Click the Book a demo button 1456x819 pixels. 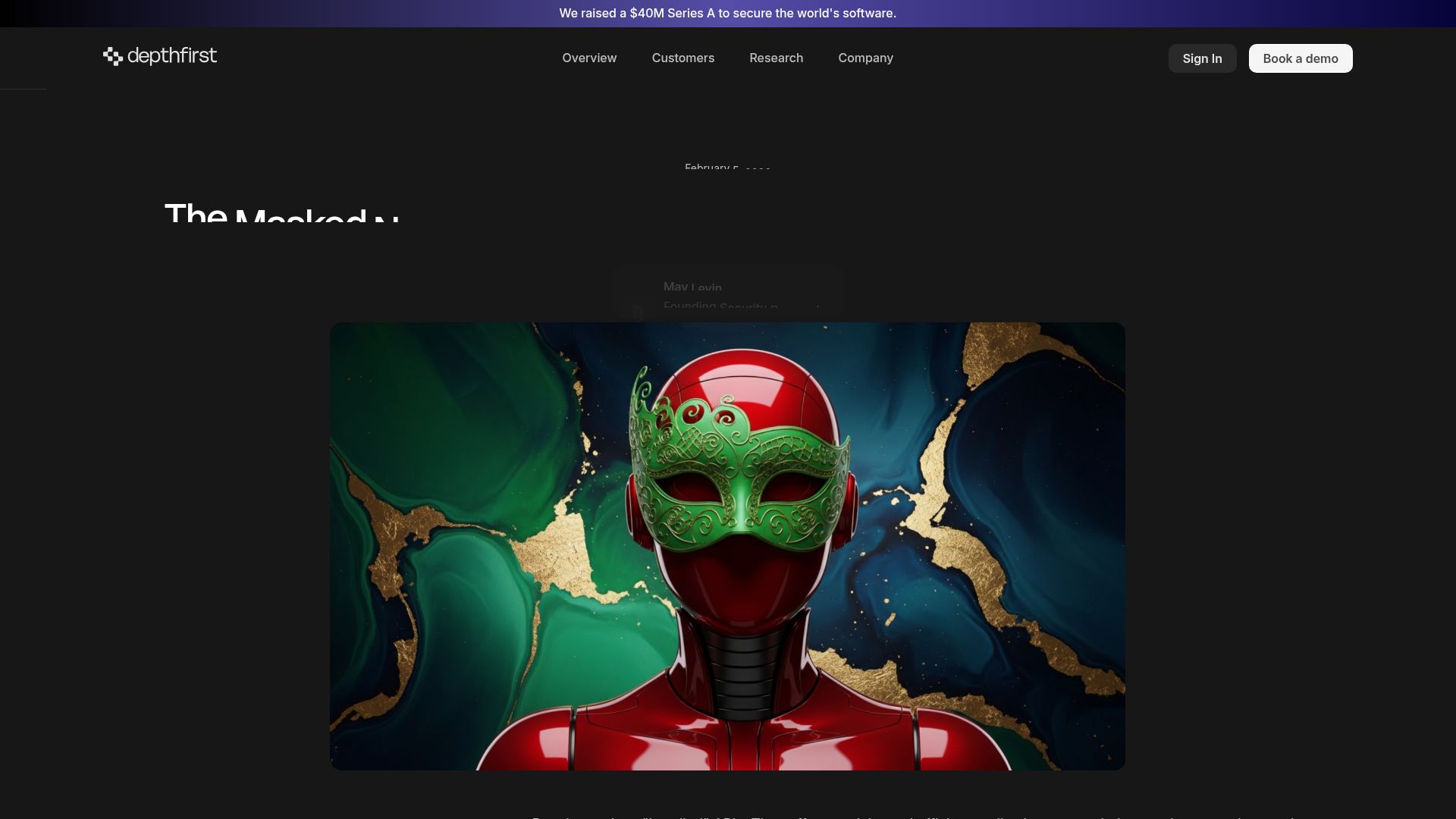(x=1300, y=58)
